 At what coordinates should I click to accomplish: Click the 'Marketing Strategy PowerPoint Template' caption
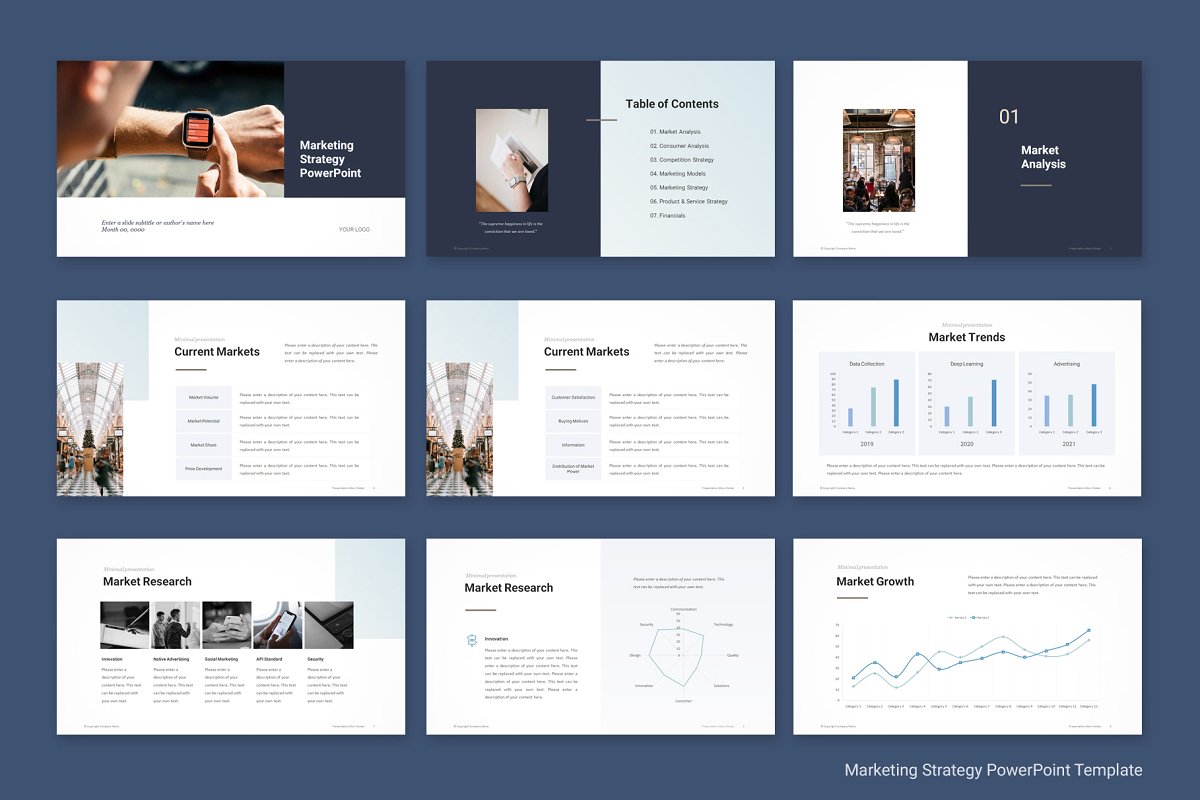(993, 770)
